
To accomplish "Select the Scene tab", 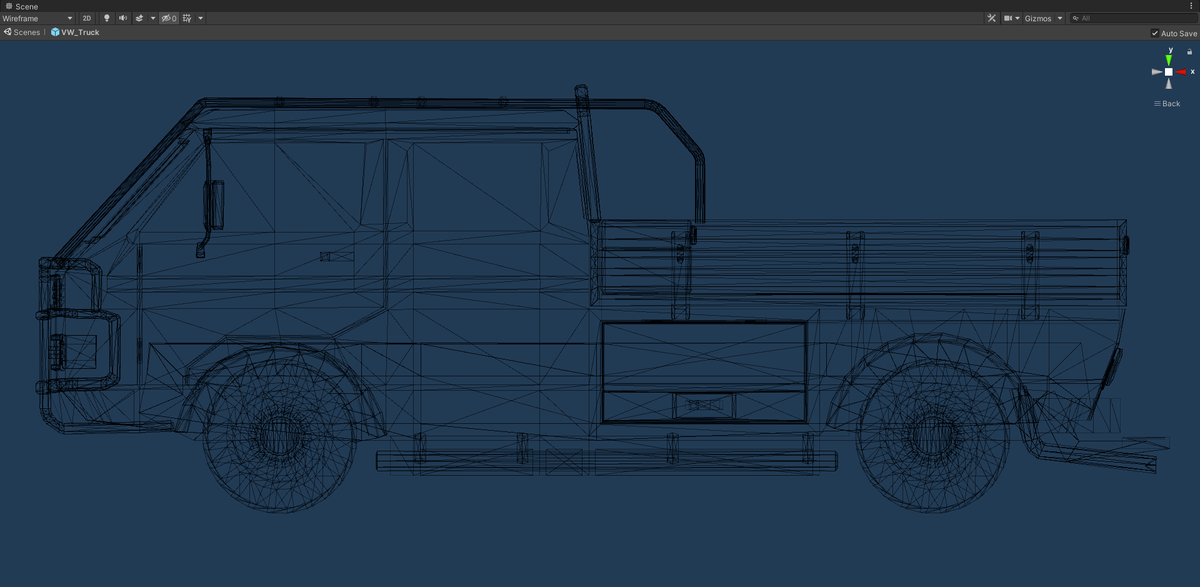I will point(22,6).
